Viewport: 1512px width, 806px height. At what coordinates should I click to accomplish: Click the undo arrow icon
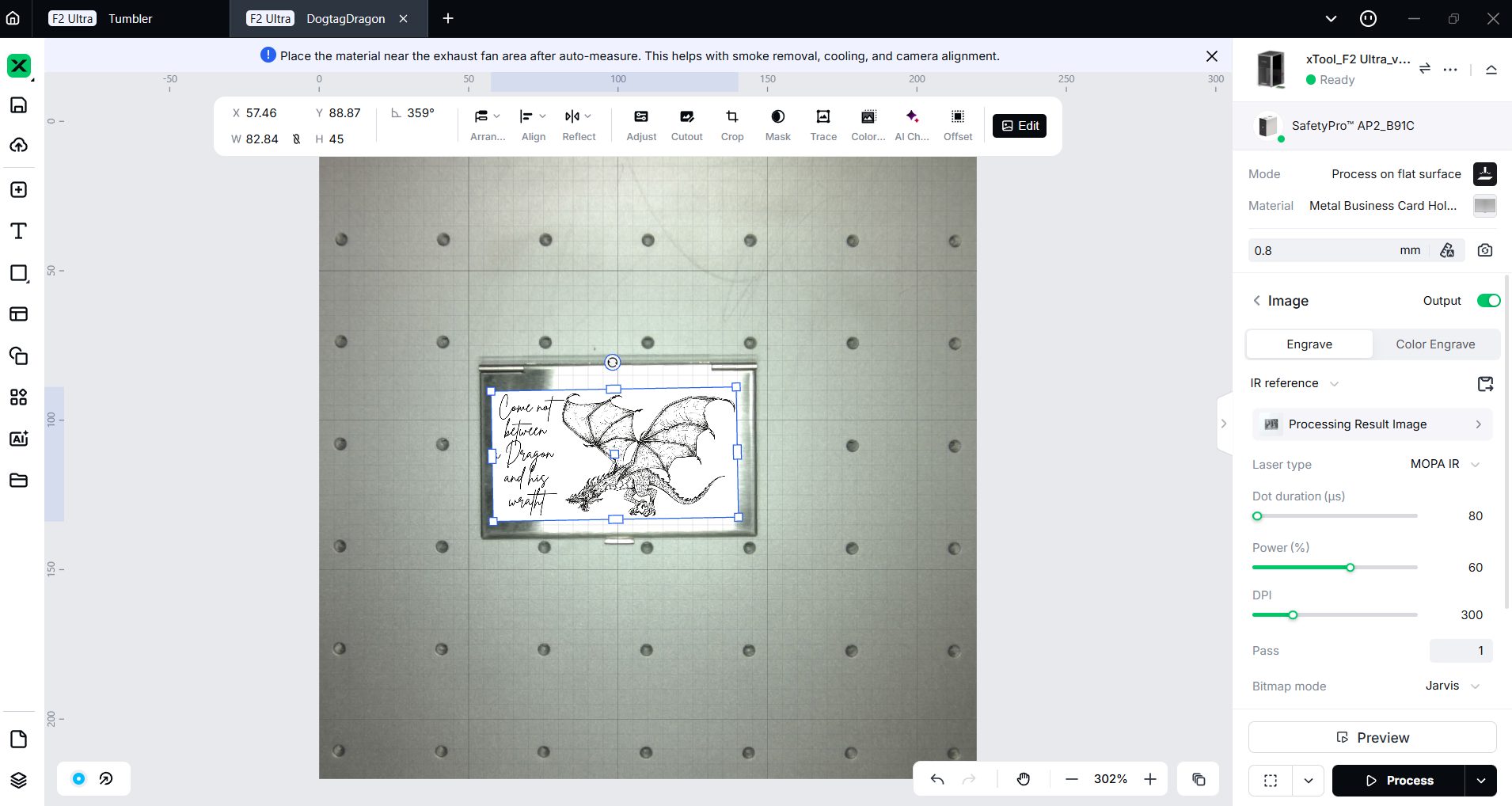point(937,779)
